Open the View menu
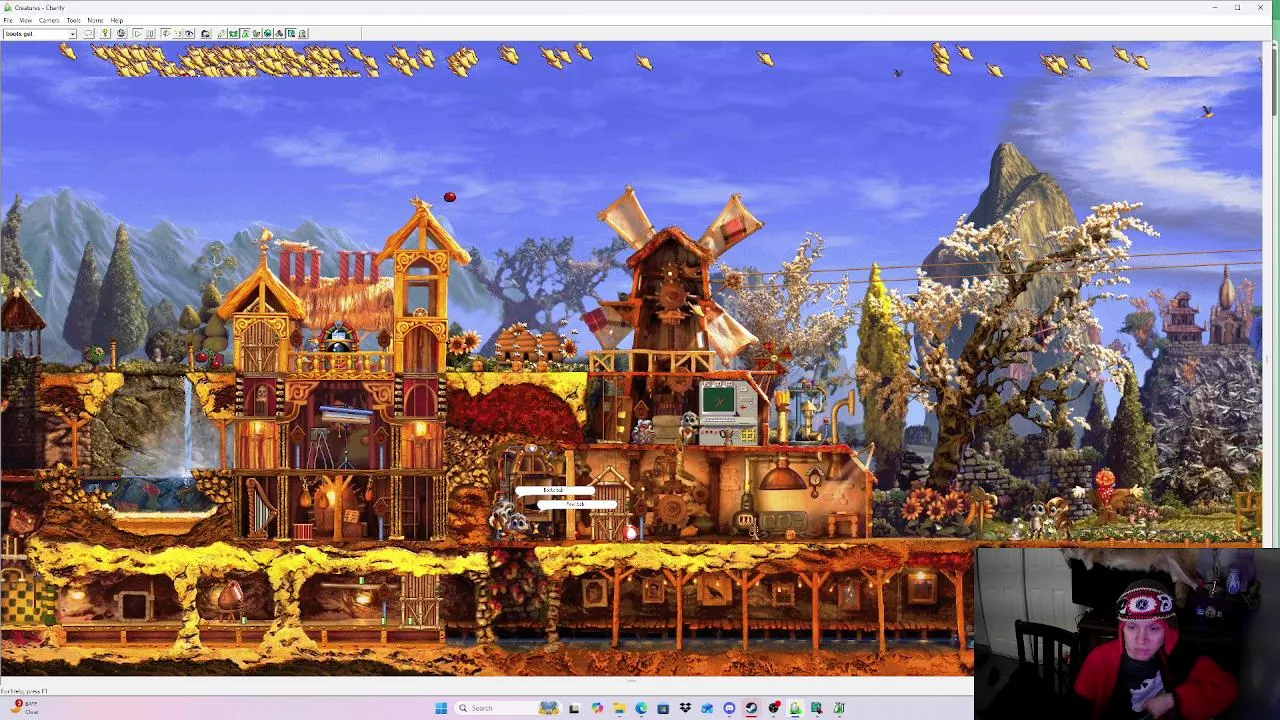 pos(25,20)
